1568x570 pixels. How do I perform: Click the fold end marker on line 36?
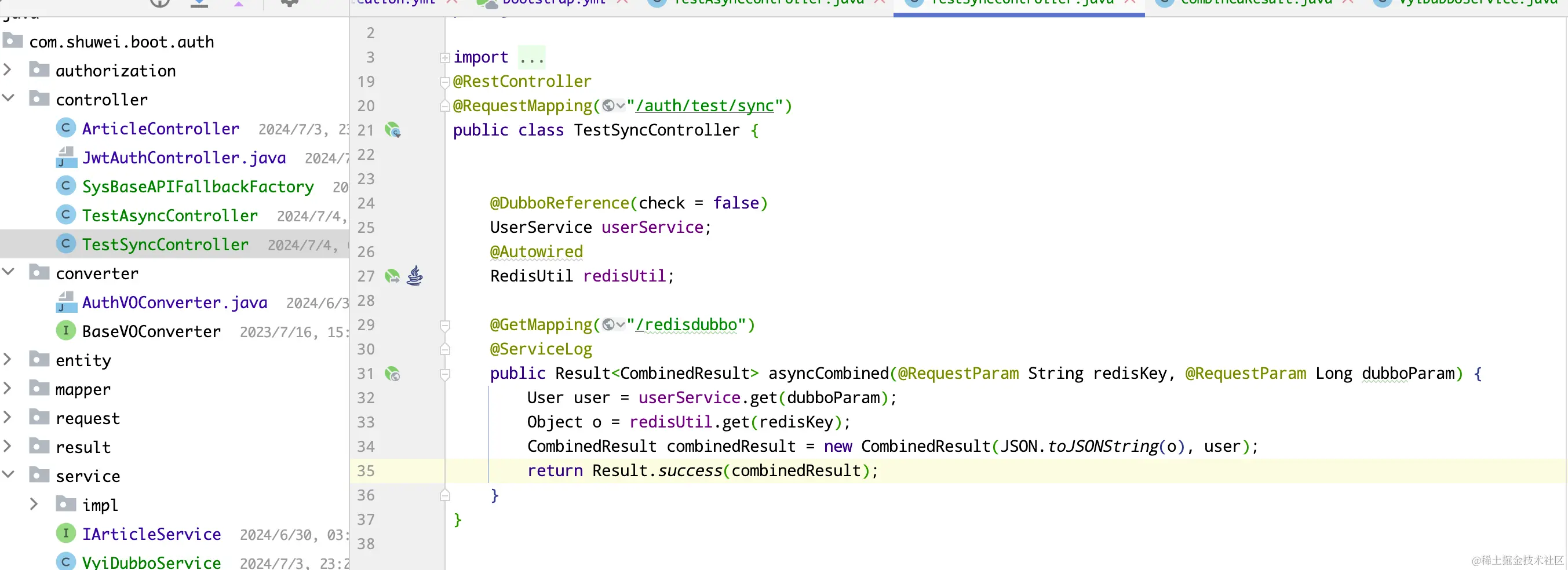click(445, 495)
